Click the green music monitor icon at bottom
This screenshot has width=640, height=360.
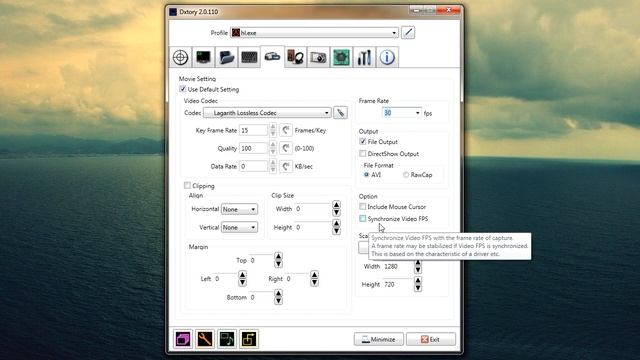(x=227, y=339)
